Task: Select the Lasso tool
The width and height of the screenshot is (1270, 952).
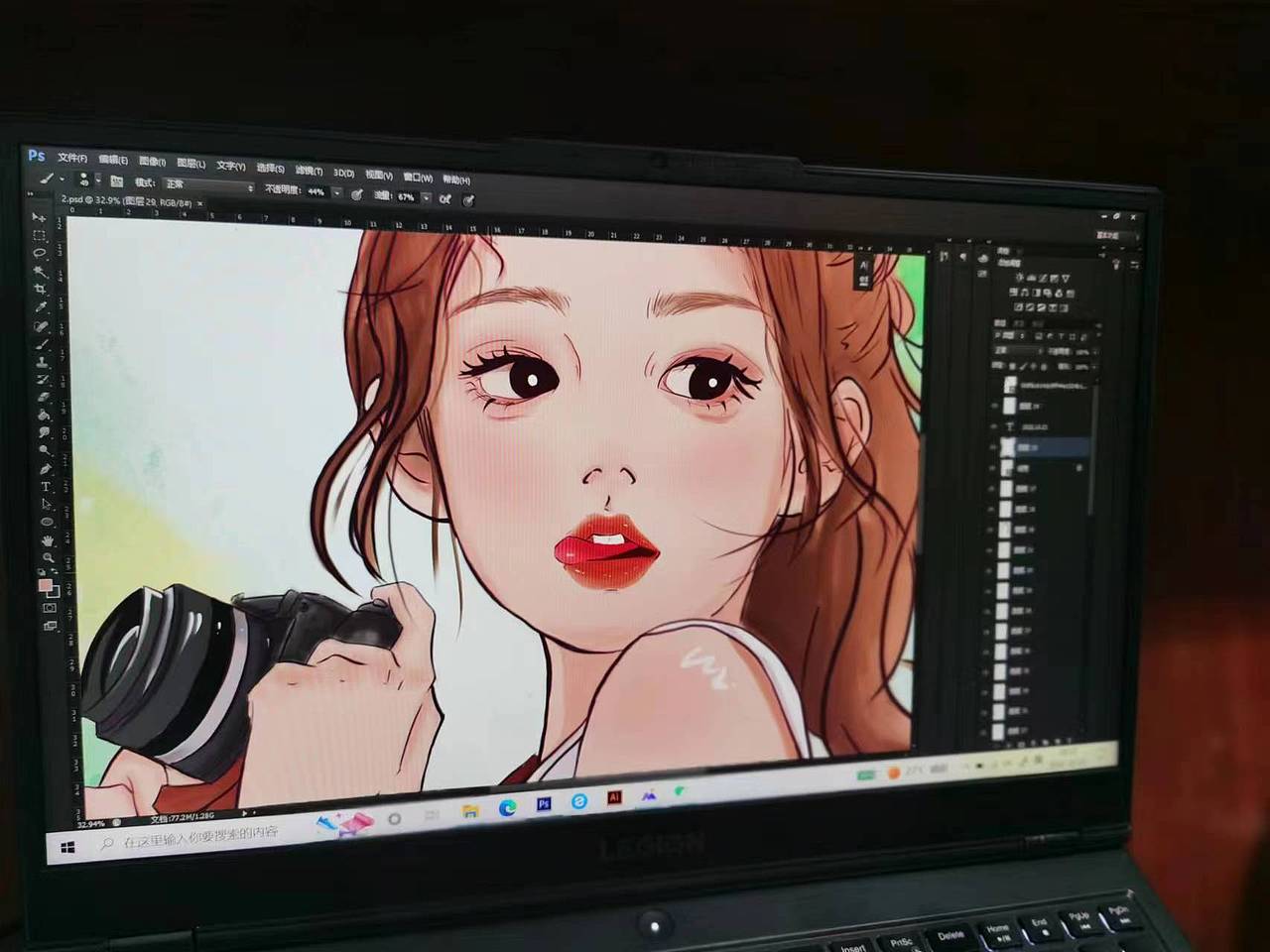Action: pos(40,253)
